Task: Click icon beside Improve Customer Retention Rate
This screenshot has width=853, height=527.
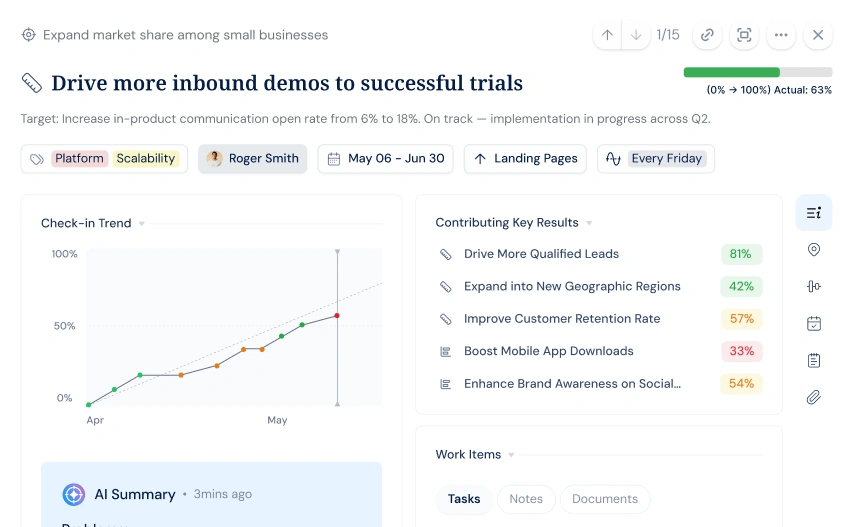Action: pos(446,319)
